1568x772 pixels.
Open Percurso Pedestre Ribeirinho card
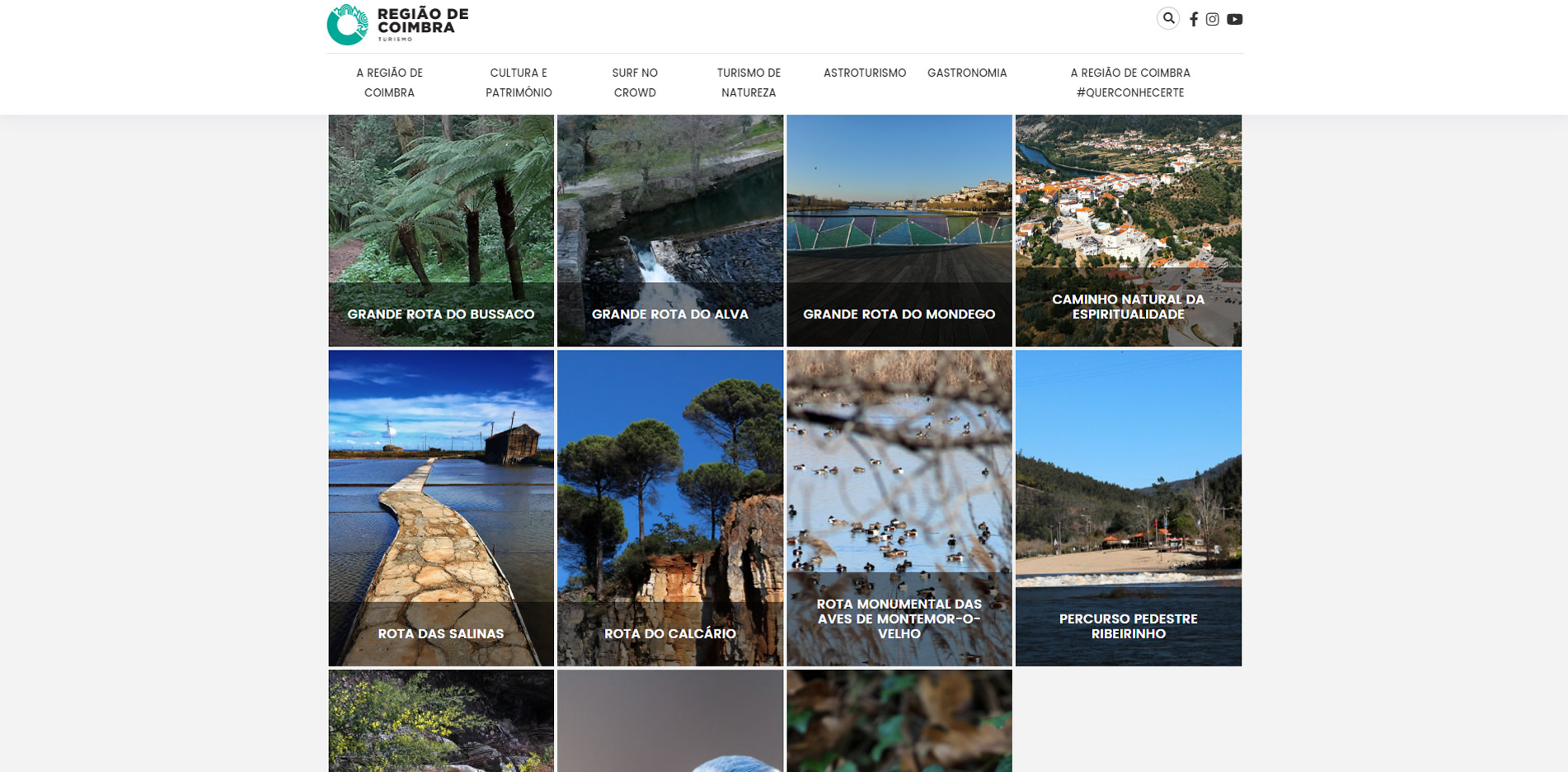coord(1129,508)
